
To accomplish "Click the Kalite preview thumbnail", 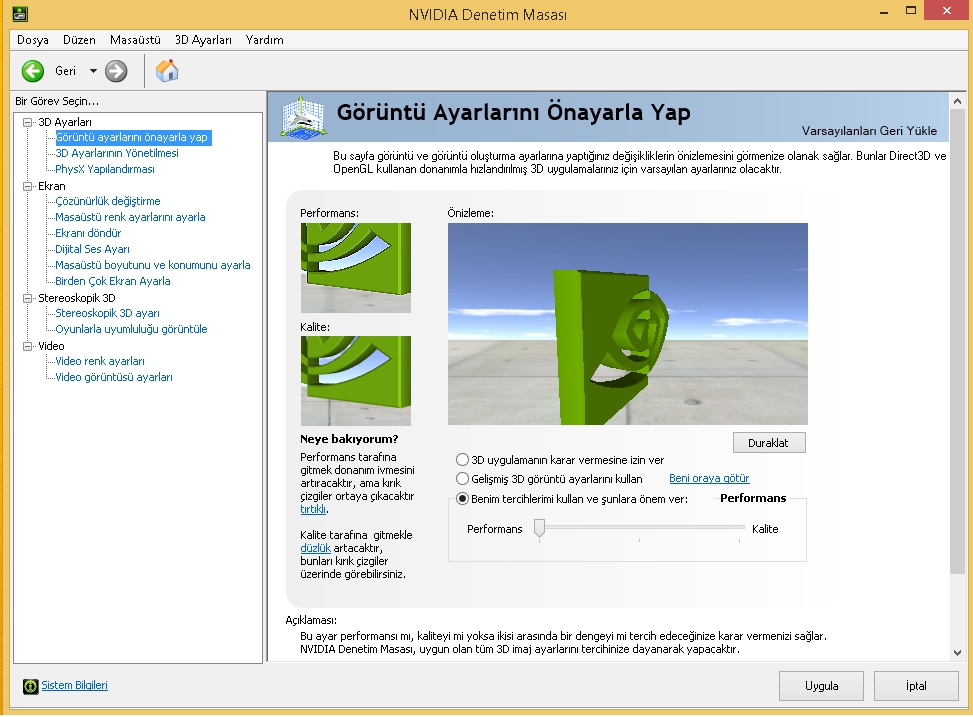I will pos(356,381).
